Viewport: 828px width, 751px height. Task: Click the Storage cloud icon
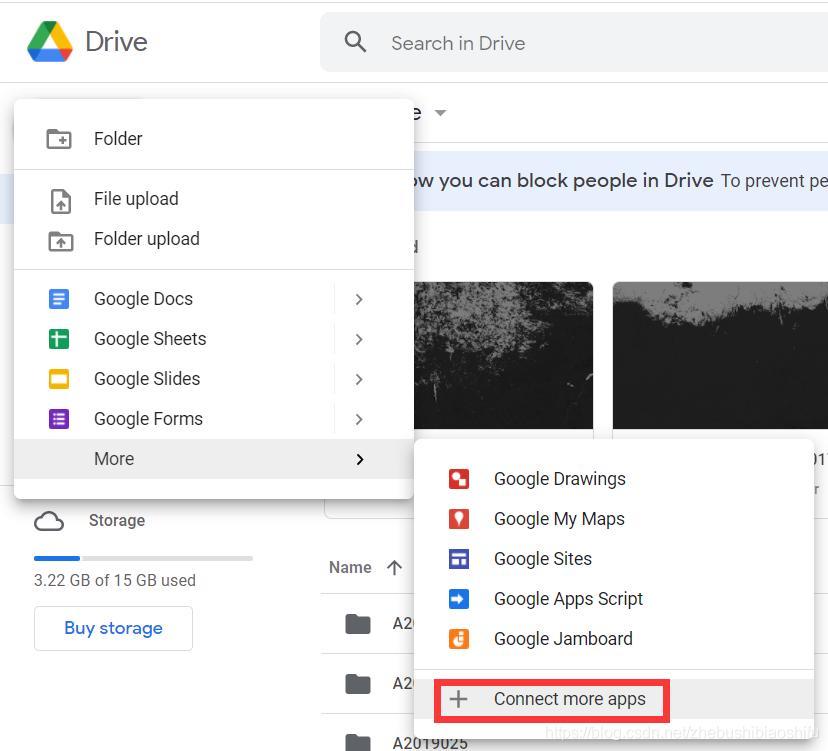(x=49, y=521)
